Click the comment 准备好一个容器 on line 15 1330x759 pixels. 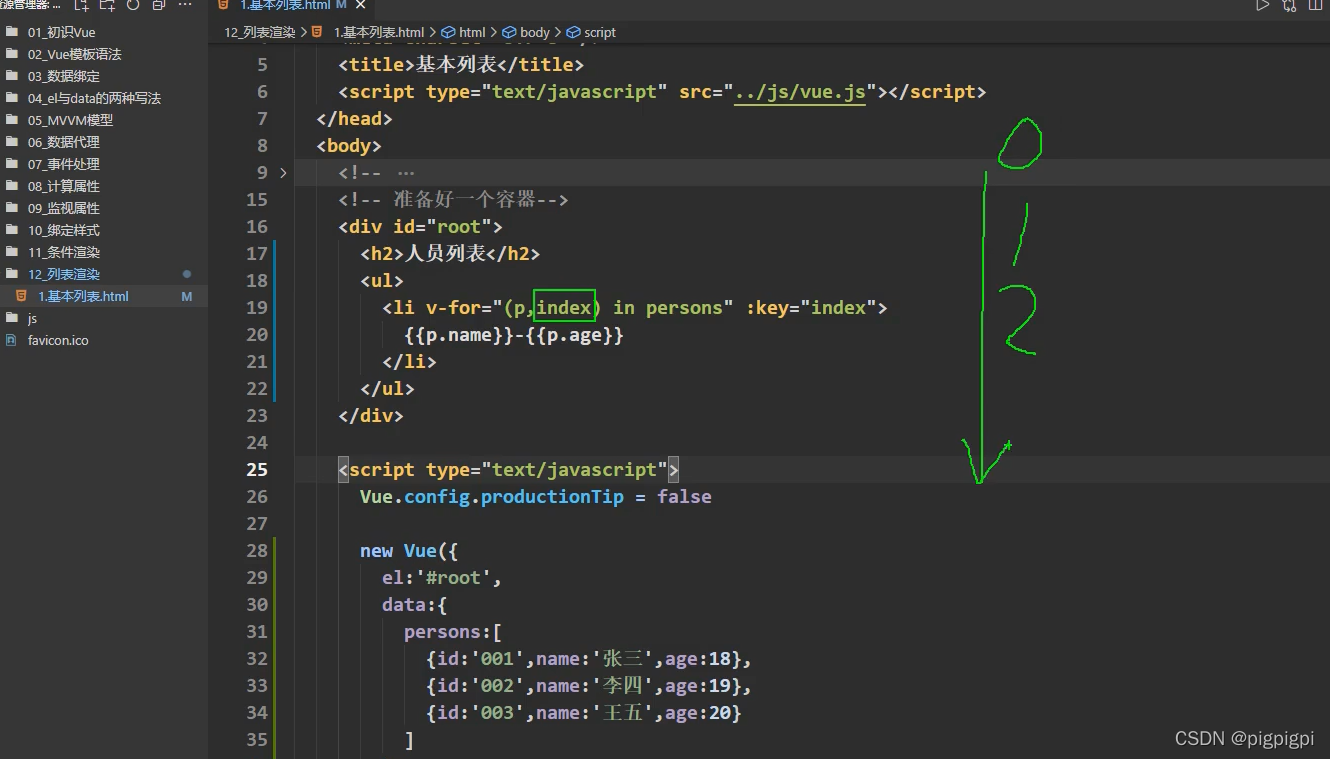point(464,200)
